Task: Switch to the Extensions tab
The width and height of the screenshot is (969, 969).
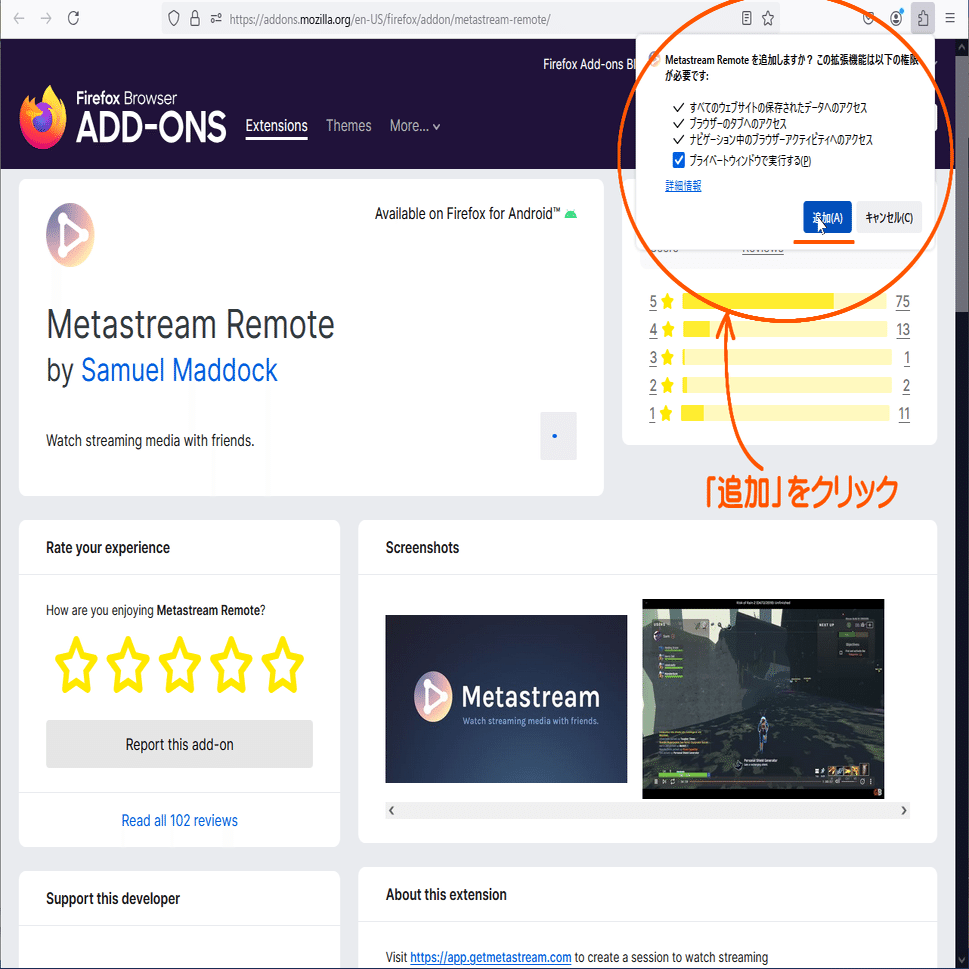Action: 276,126
